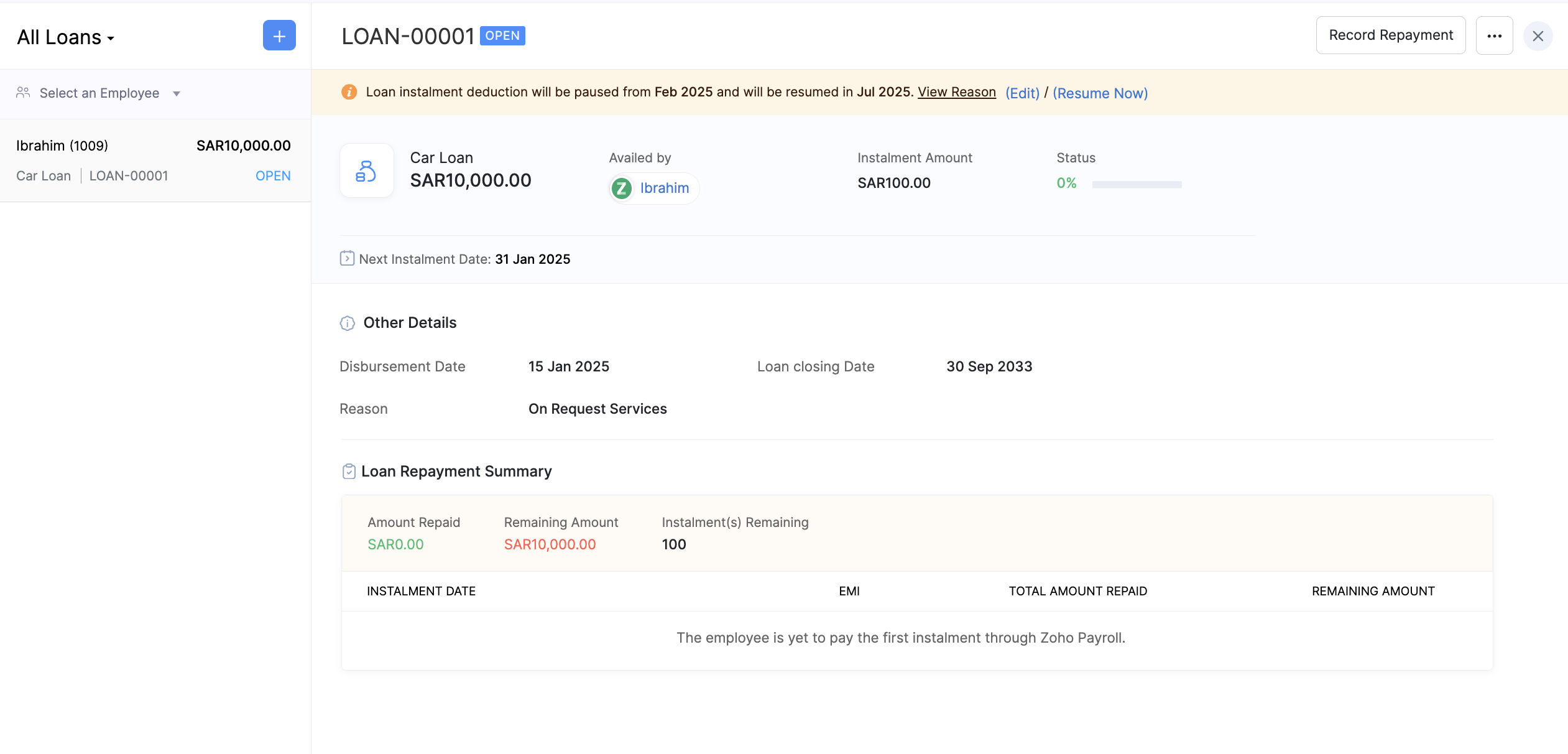Screen dimensions: 1568x754
Task: Click the Other Details info icon
Action: 347,323
